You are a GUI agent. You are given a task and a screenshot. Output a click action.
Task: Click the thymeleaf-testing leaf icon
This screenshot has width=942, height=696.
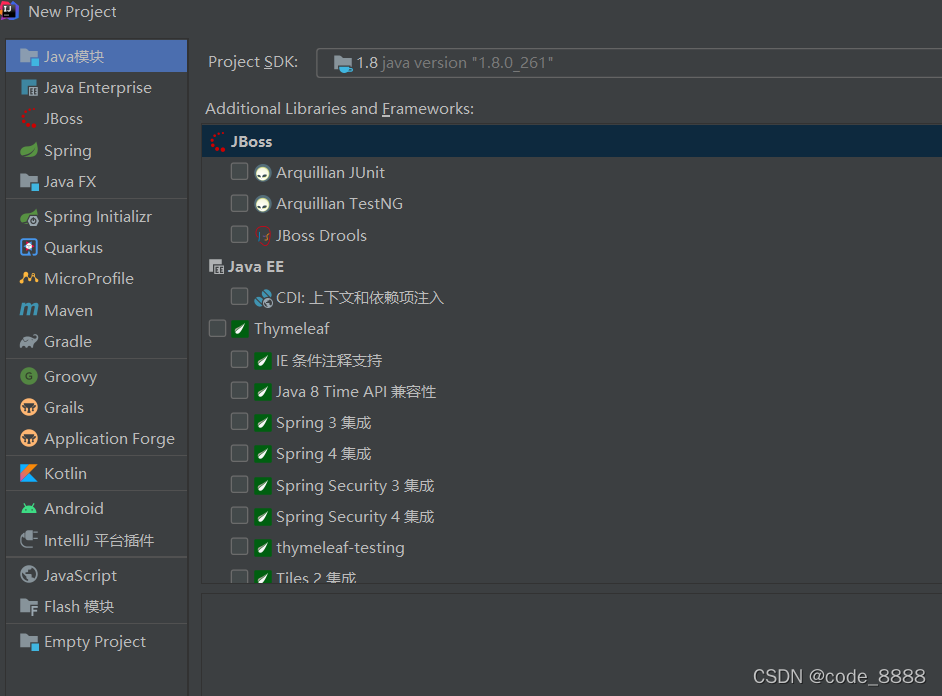click(x=263, y=548)
